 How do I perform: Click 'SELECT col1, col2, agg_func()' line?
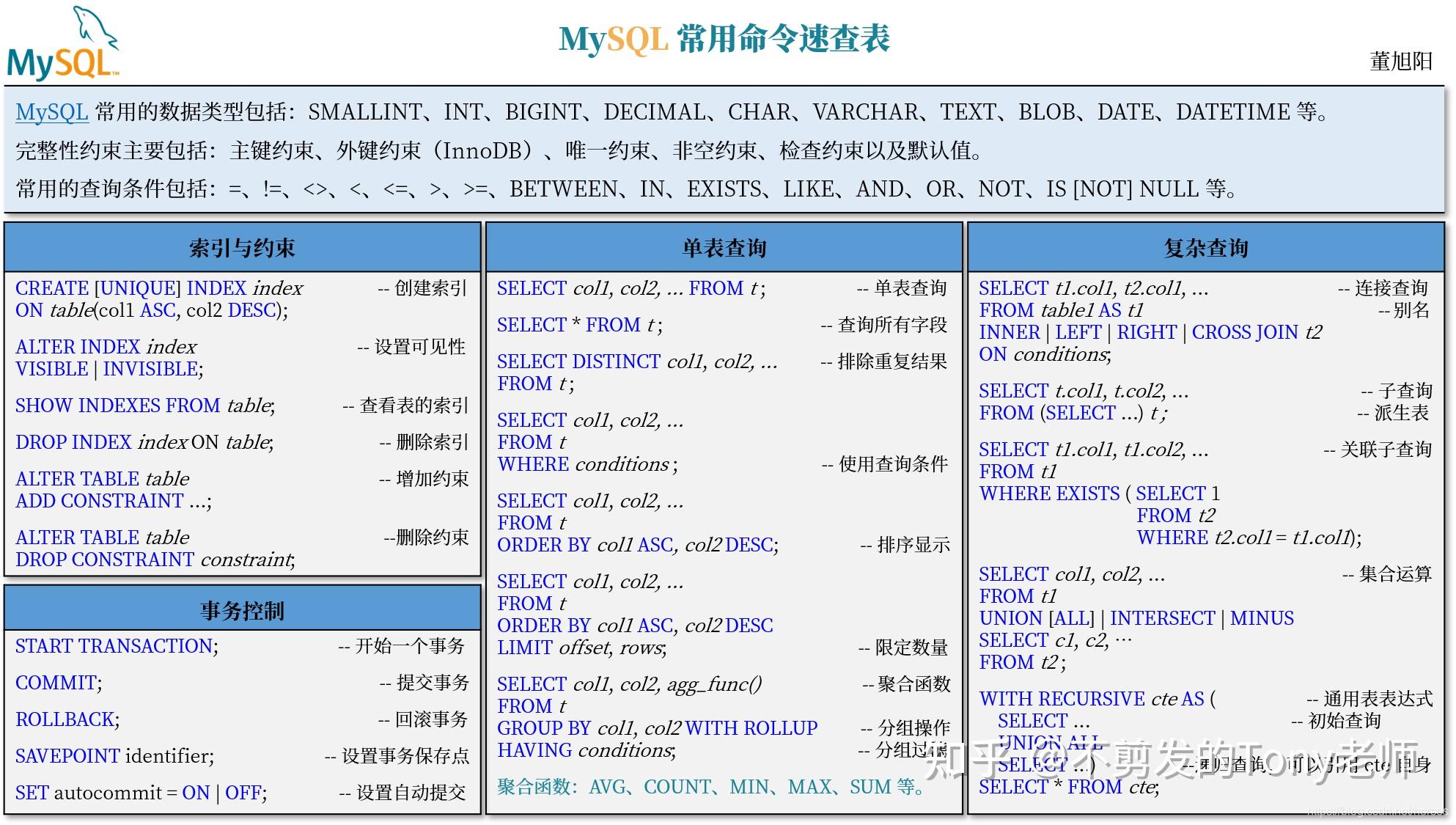[629, 684]
